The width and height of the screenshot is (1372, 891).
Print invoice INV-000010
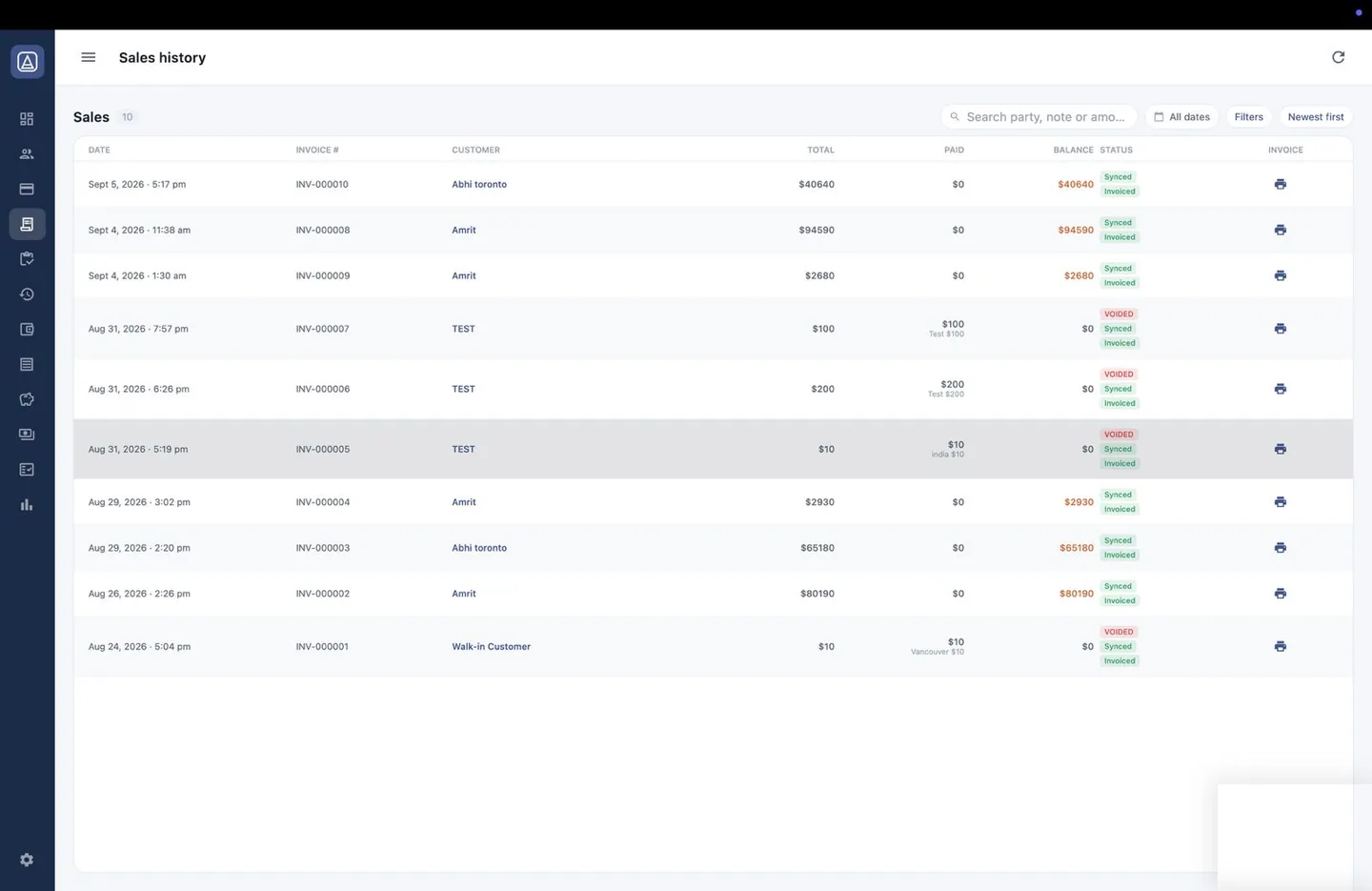[x=1281, y=184]
